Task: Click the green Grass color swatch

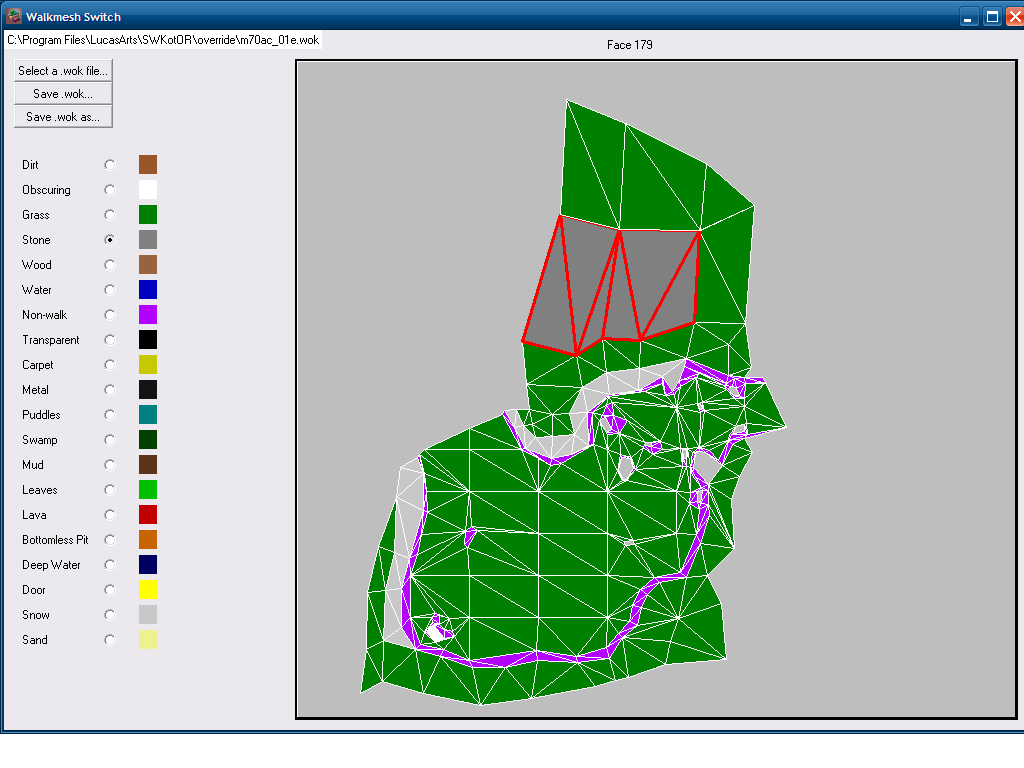Action: click(x=148, y=215)
